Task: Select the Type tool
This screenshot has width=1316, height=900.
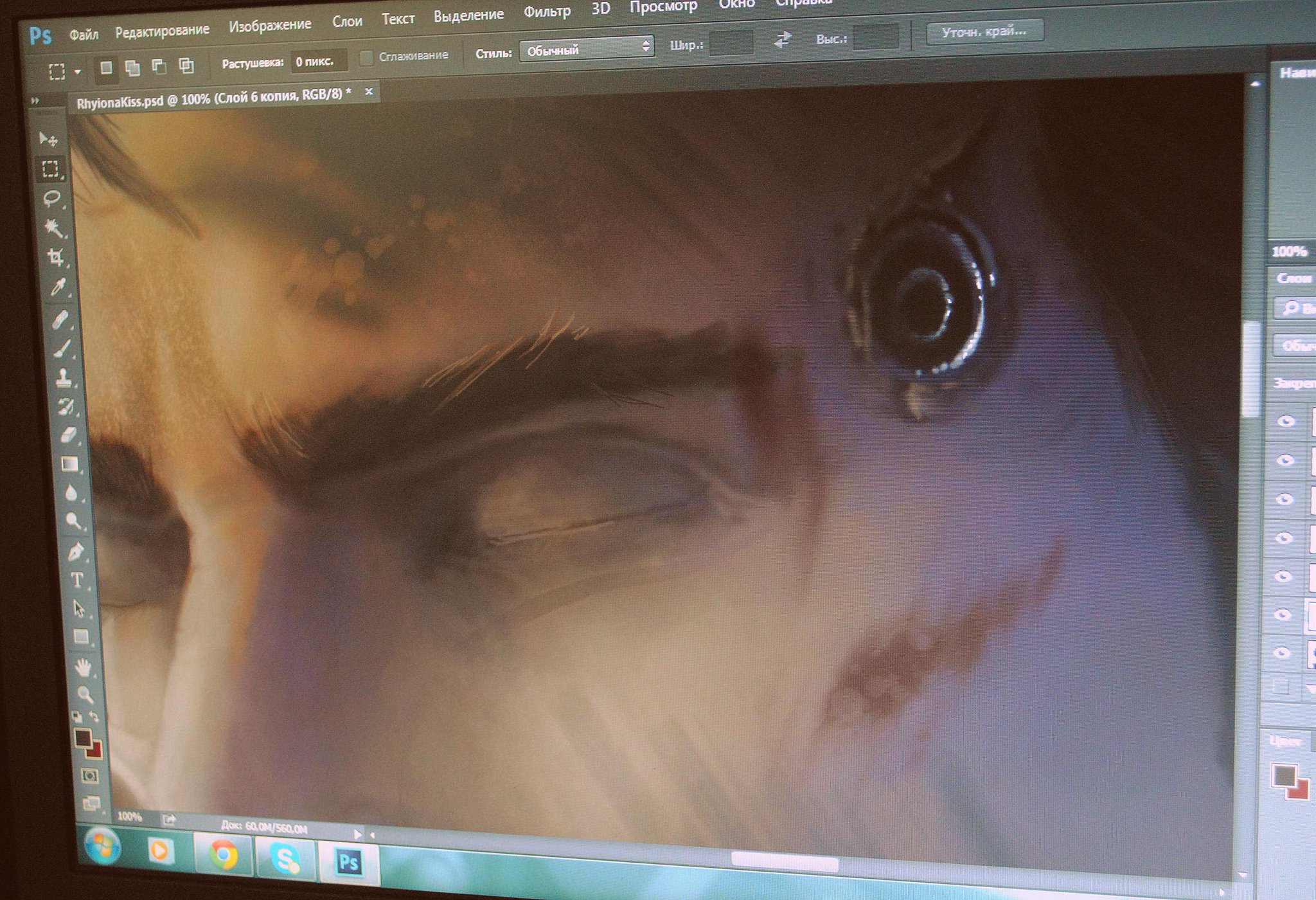Action: (77, 580)
